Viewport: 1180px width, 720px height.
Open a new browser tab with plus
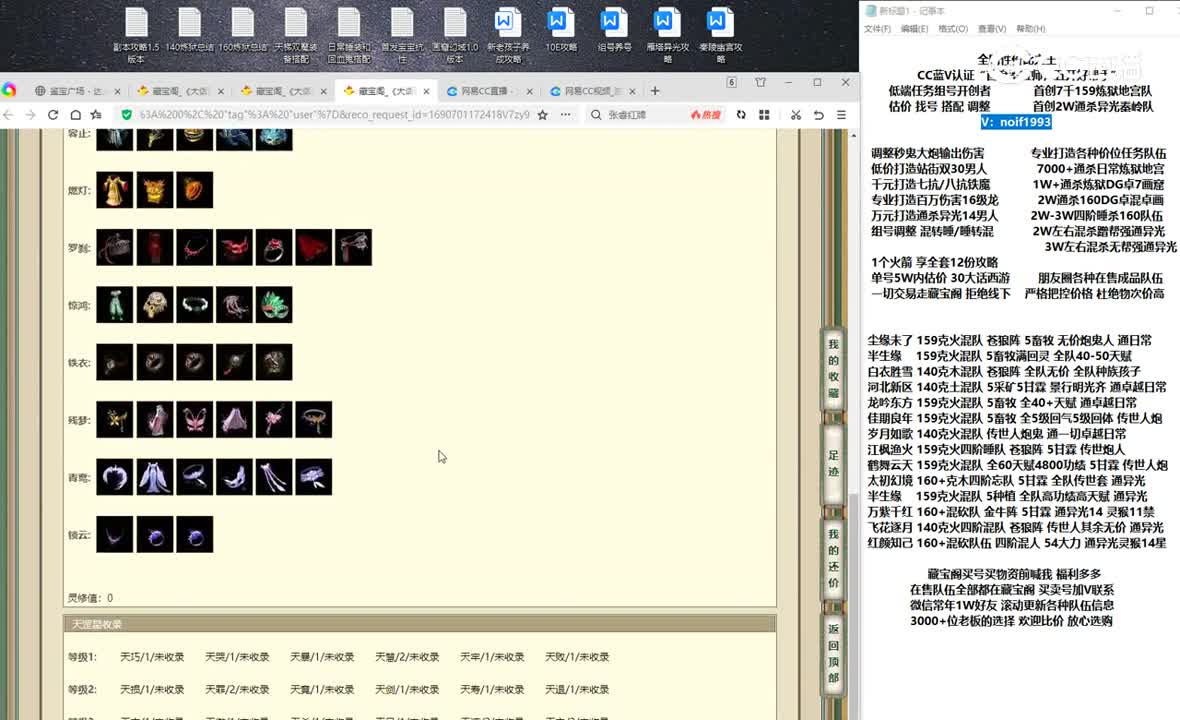(x=655, y=91)
